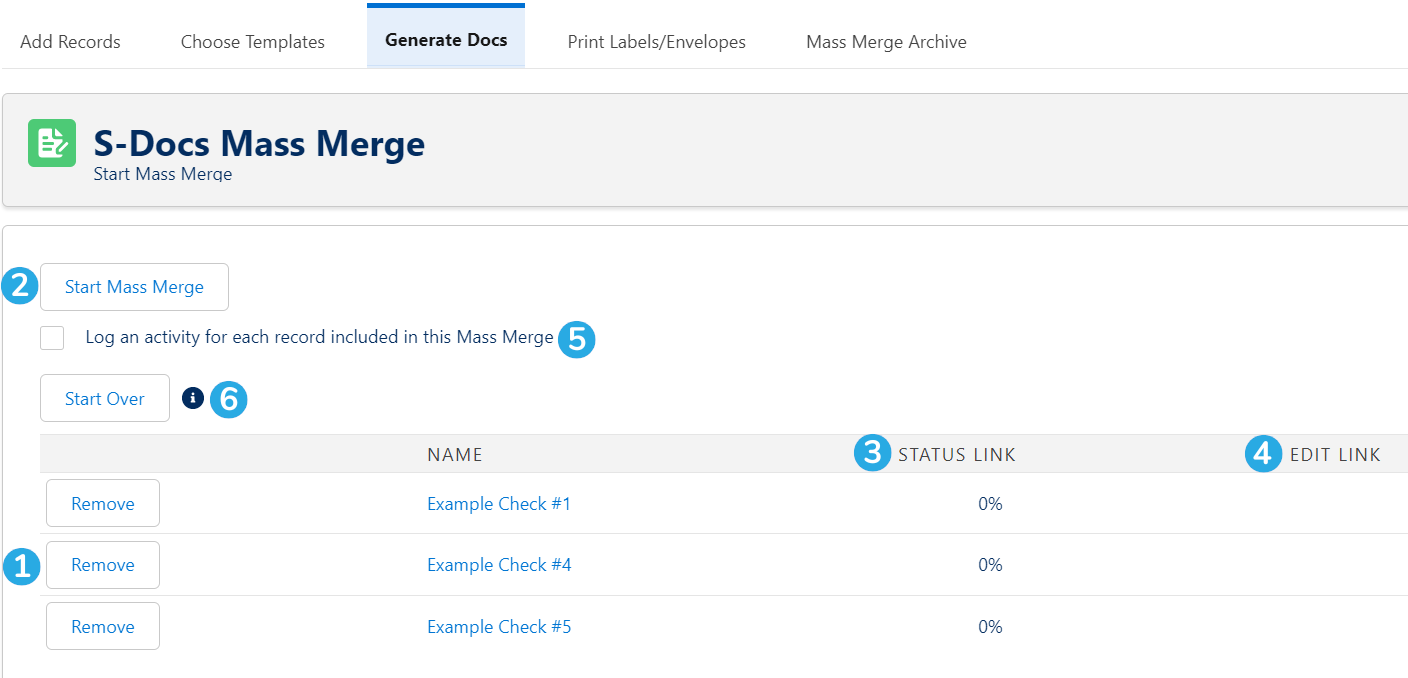Screen dimensions: 1408x678
Task: Click the blue number 6 callout badge
Action: pos(229,400)
